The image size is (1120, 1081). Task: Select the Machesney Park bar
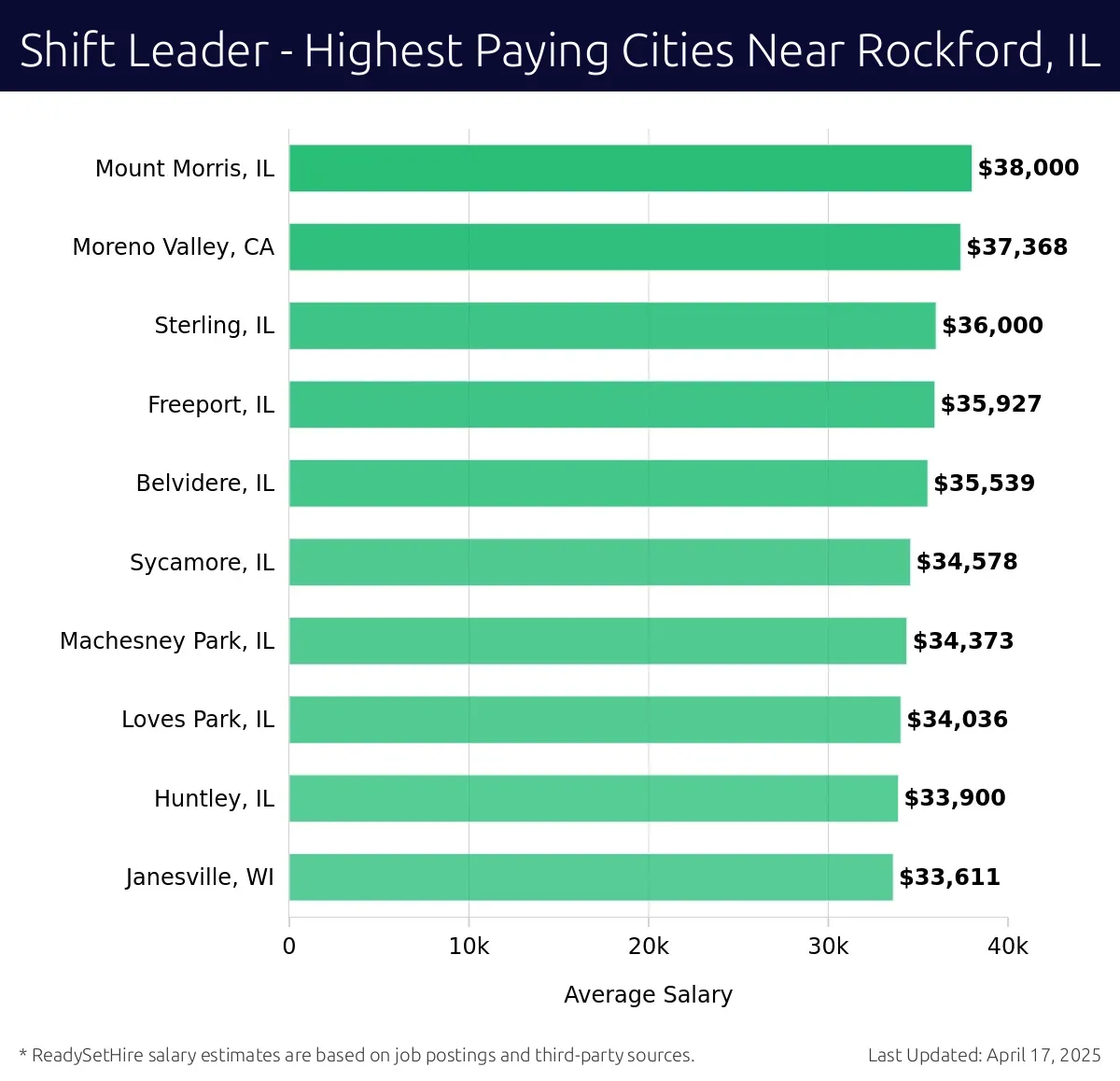click(597, 641)
